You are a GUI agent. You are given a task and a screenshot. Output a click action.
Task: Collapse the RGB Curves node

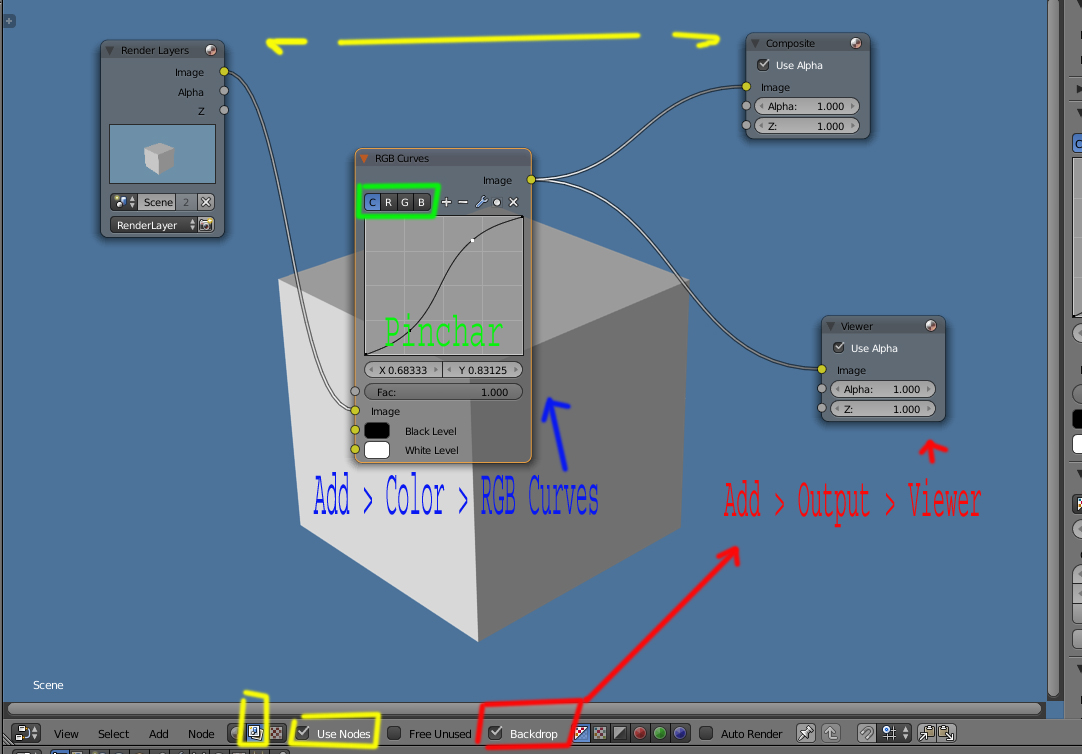pyautogui.click(x=364, y=158)
